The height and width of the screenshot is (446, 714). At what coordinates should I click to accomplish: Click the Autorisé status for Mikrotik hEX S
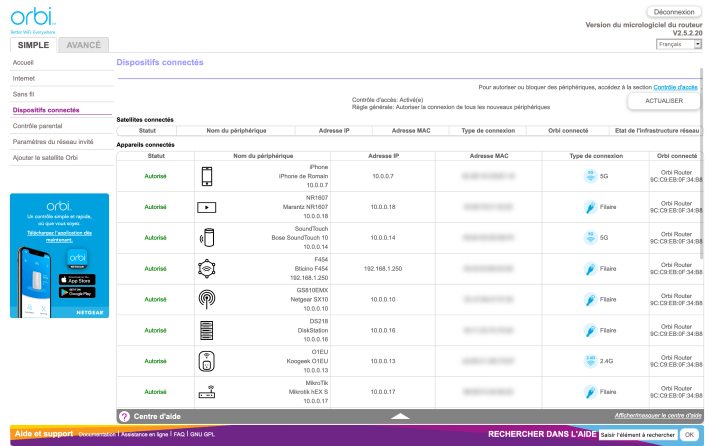pyautogui.click(x=155, y=392)
